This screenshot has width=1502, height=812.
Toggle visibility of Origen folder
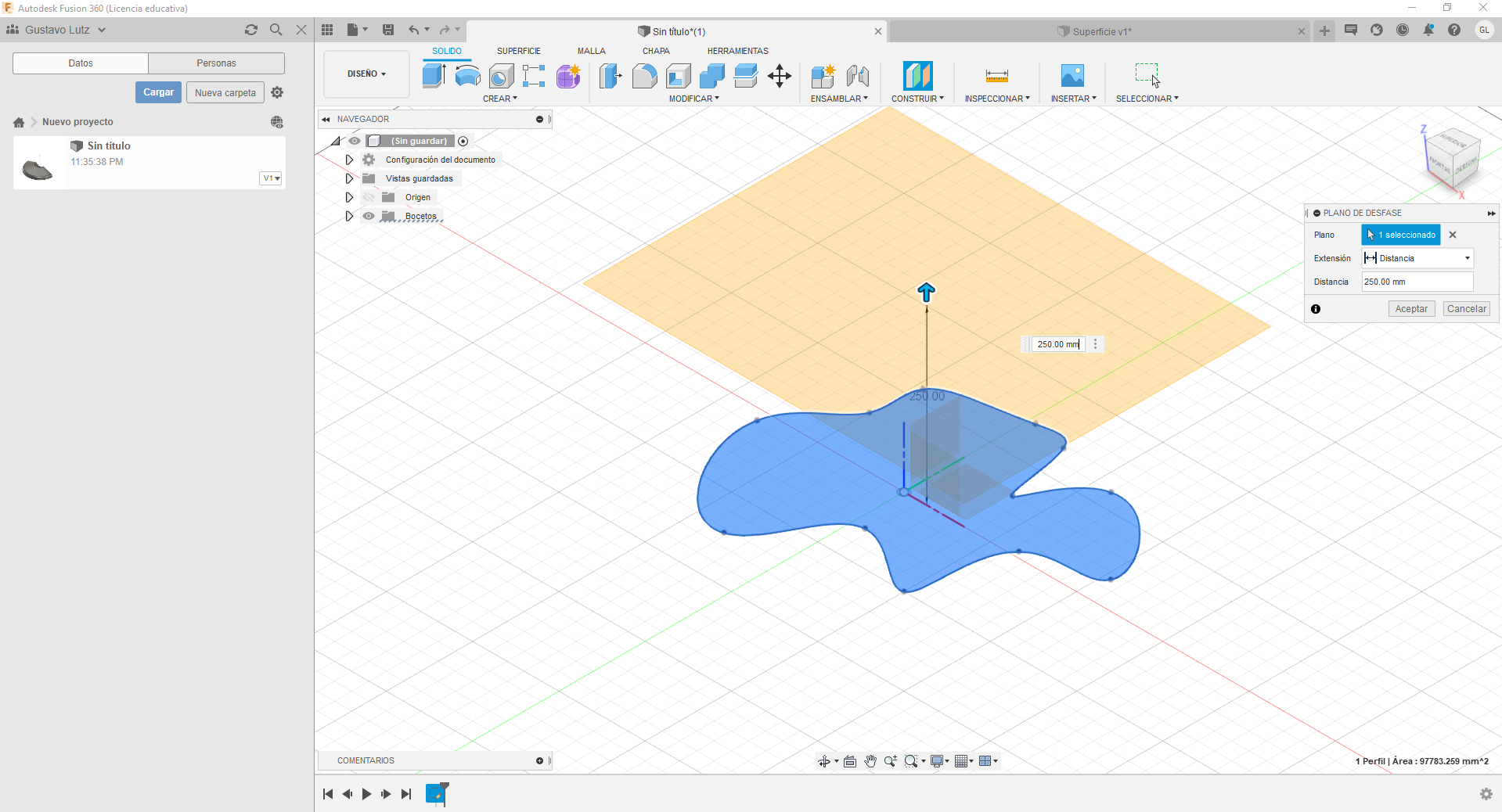(369, 197)
